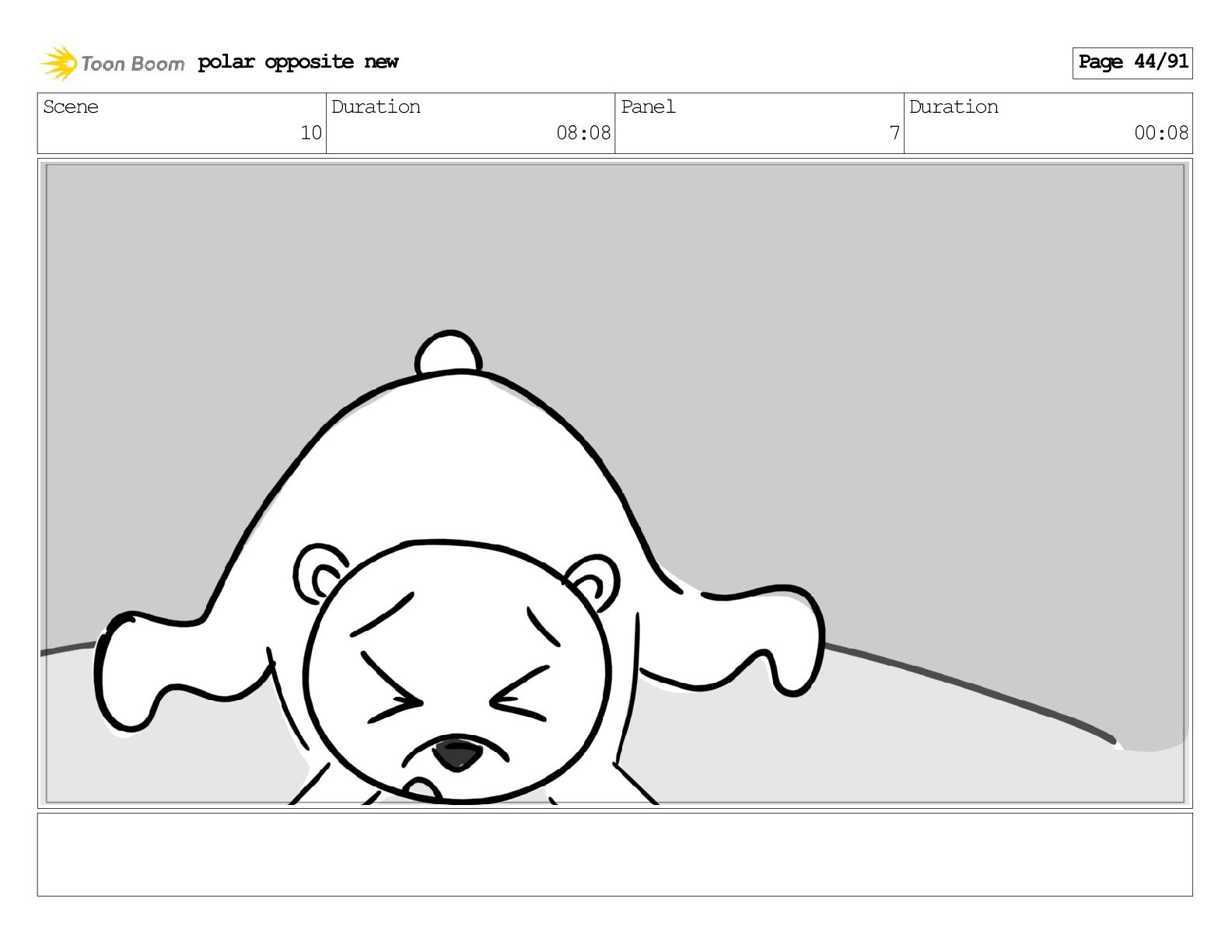The height and width of the screenshot is (952, 1232).
Task: Click the empty notes box below the panel
Action: coord(614,855)
